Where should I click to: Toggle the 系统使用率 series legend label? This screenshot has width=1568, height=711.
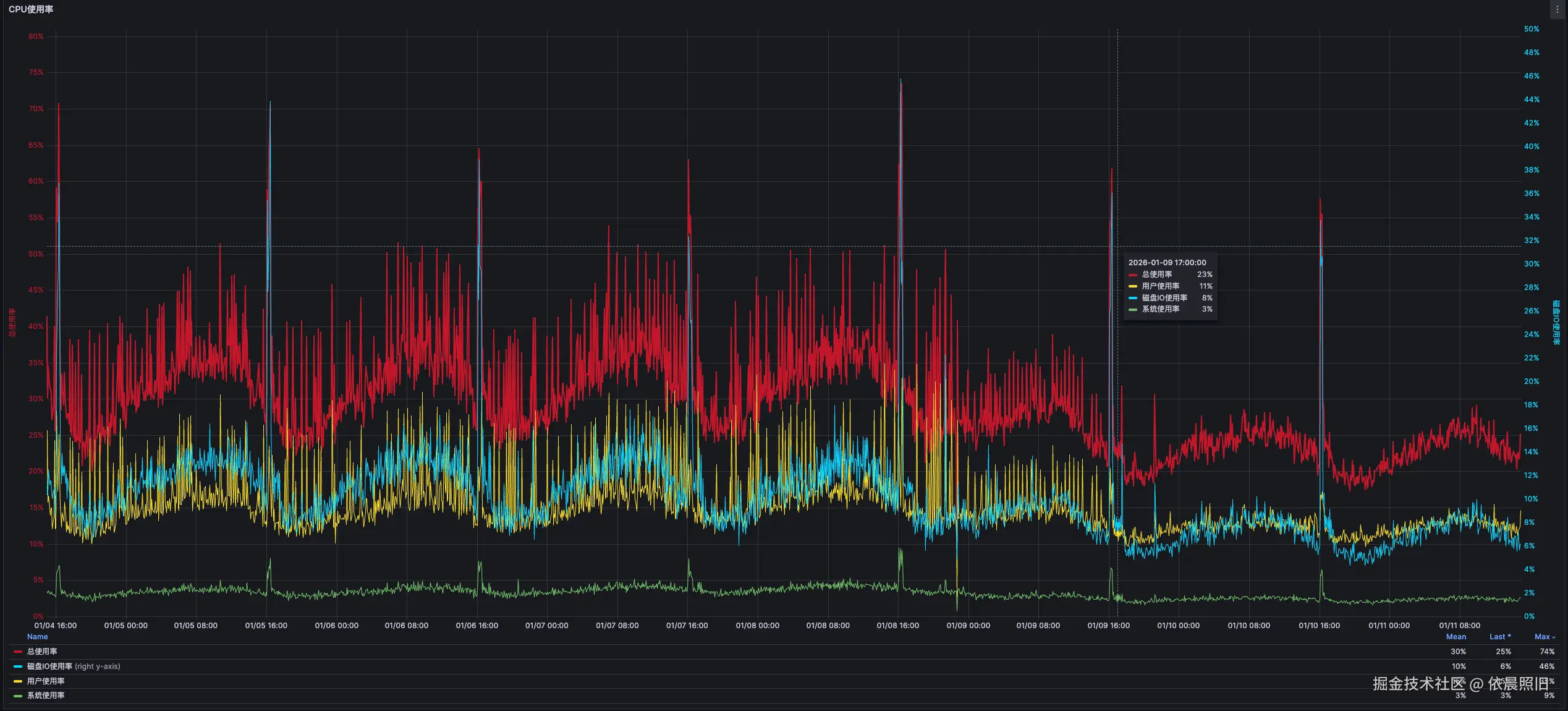click(x=46, y=696)
